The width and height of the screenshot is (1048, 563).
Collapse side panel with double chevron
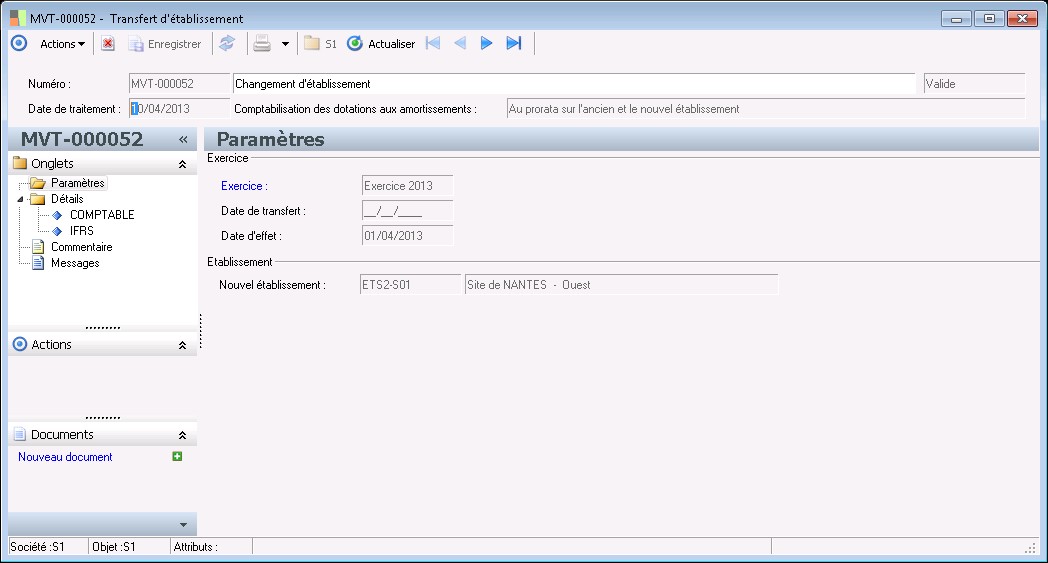click(x=183, y=139)
